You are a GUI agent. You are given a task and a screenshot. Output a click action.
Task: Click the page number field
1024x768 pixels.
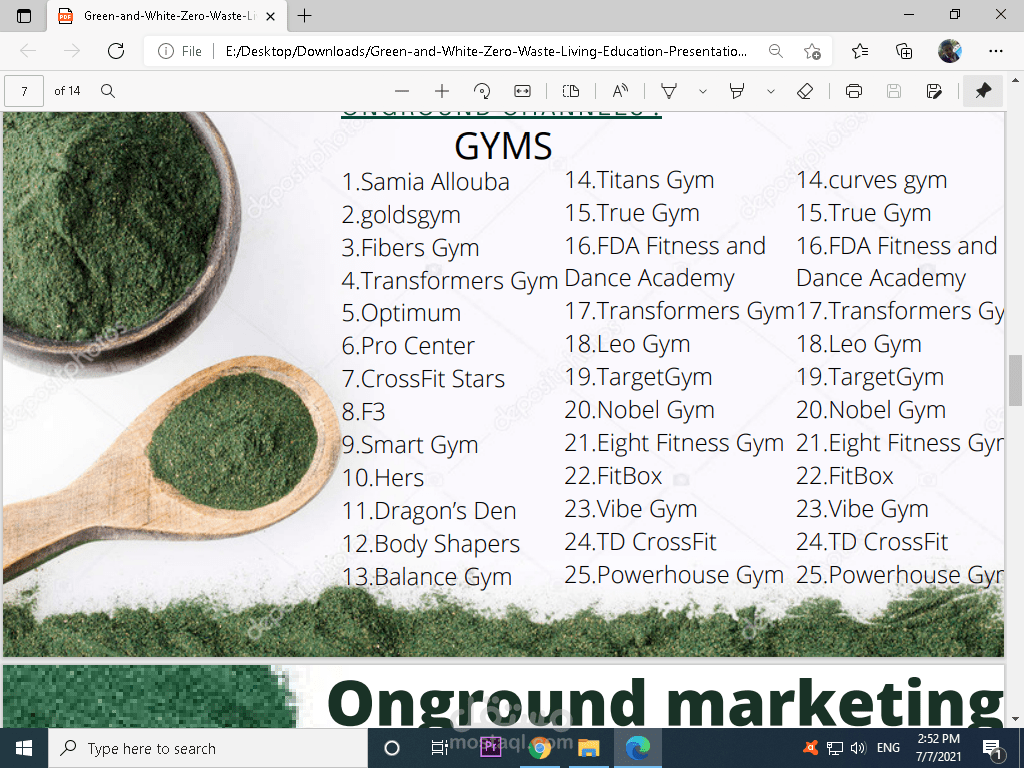(x=24, y=91)
